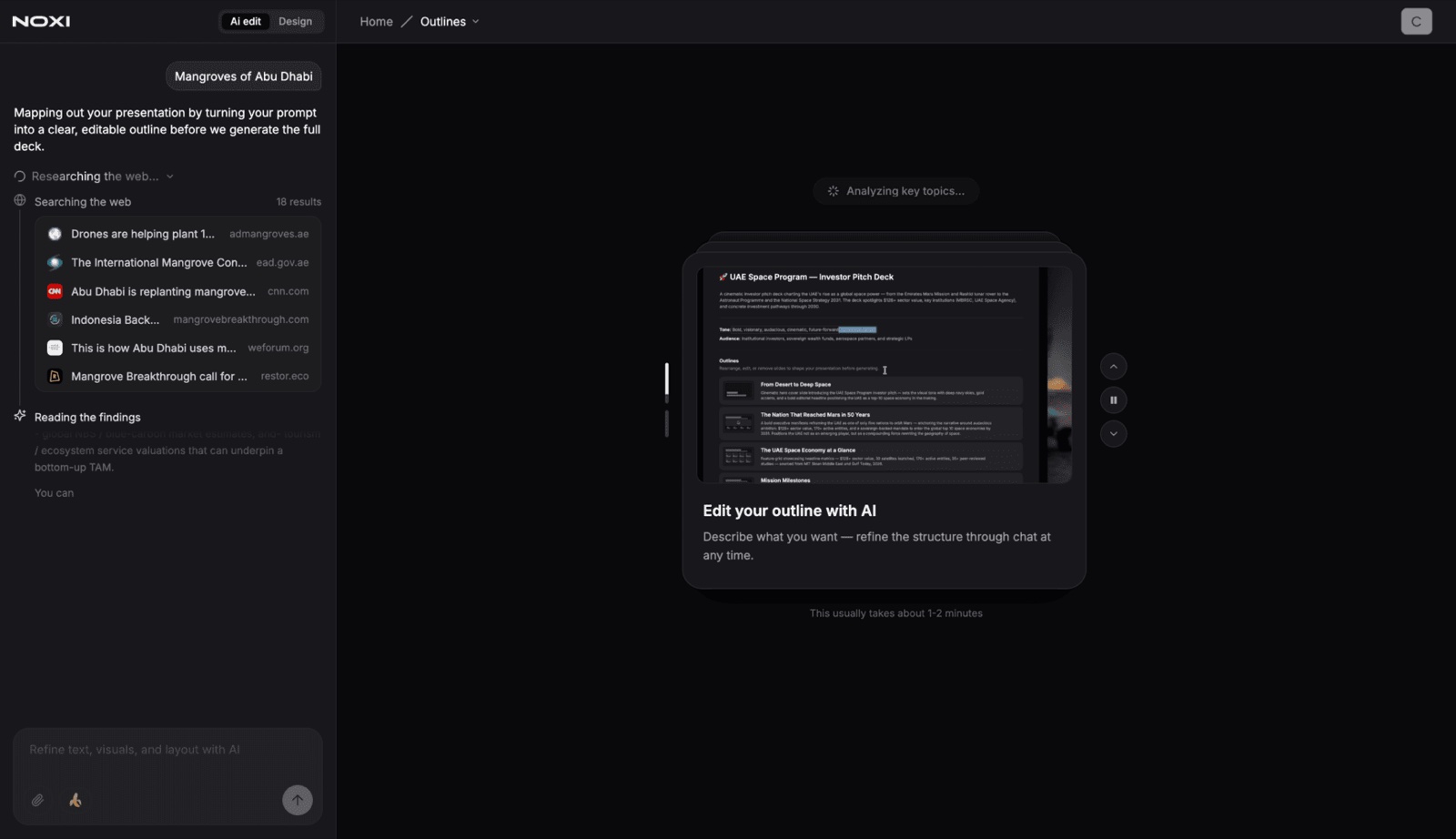The image size is (1456, 839).
Task: Show previous tip with up chevron
Action: click(x=1113, y=367)
